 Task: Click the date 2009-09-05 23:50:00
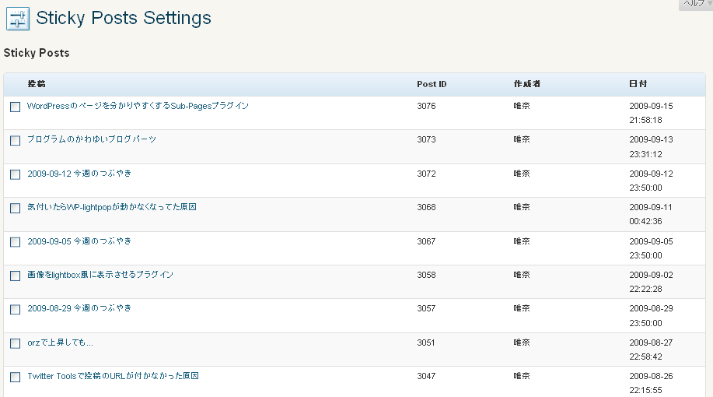[x=651, y=248]
